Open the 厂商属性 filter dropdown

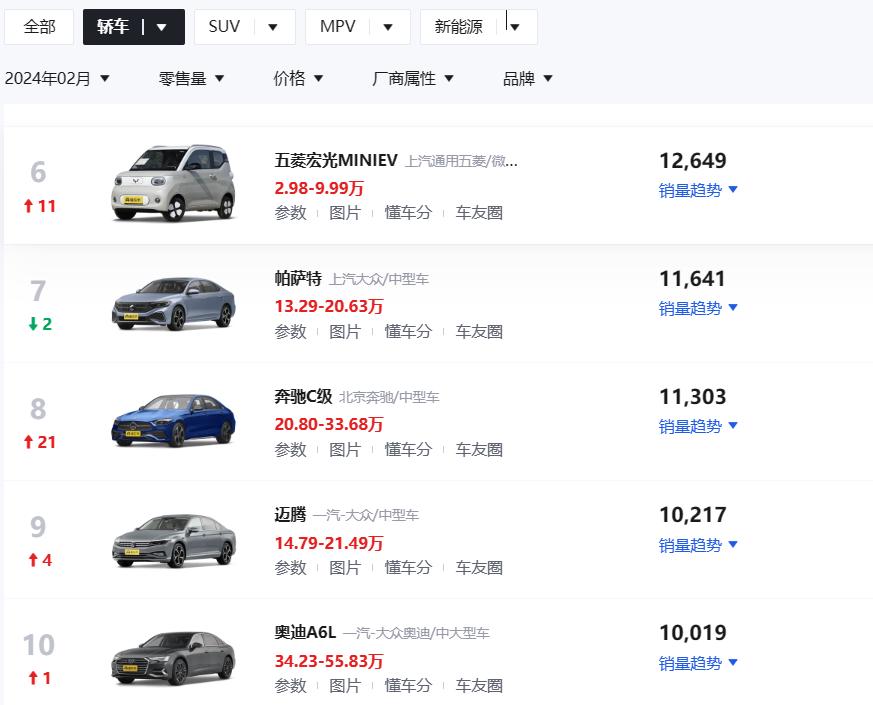413,79
